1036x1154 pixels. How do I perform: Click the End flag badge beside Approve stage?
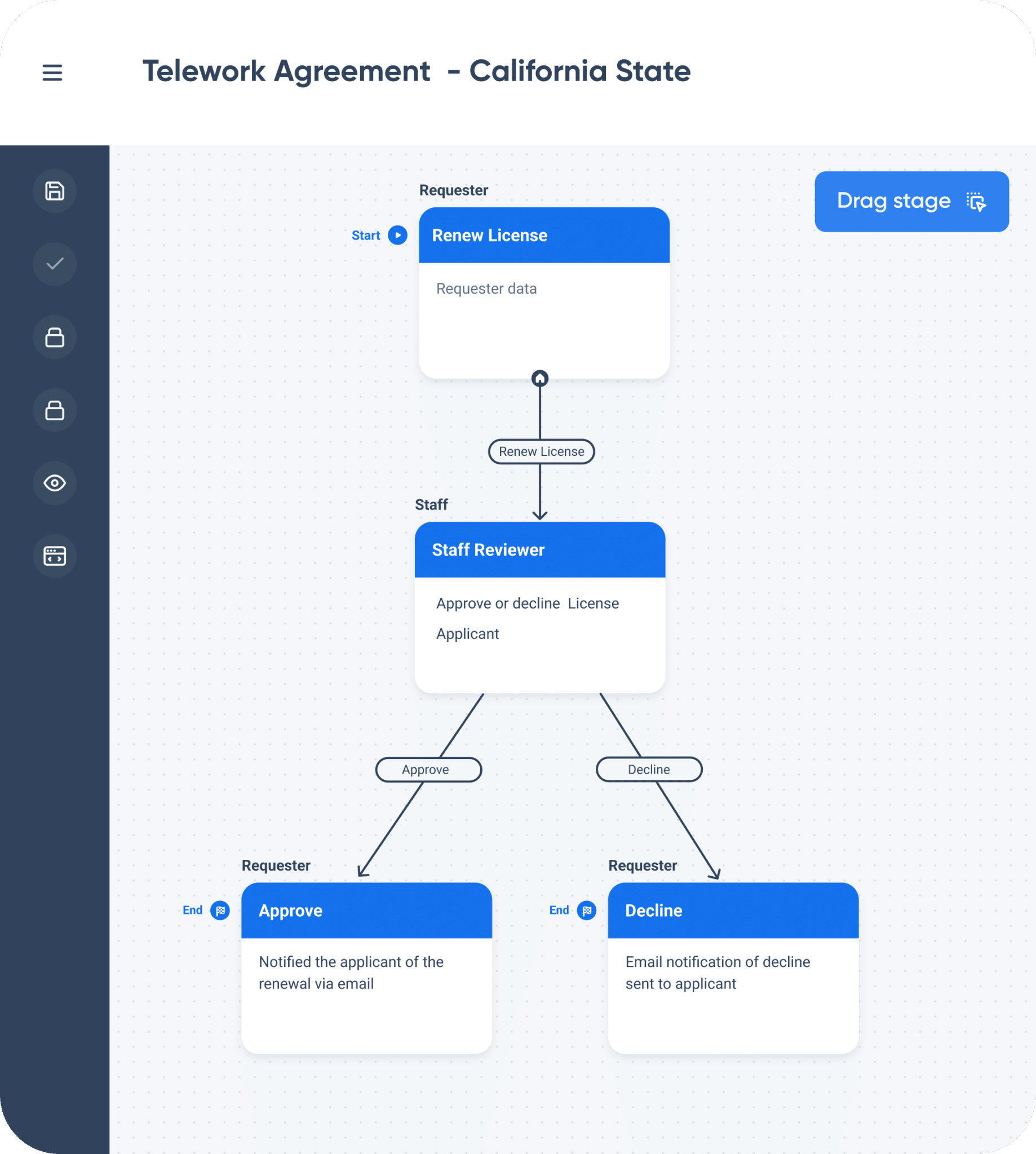click(220, 911)
